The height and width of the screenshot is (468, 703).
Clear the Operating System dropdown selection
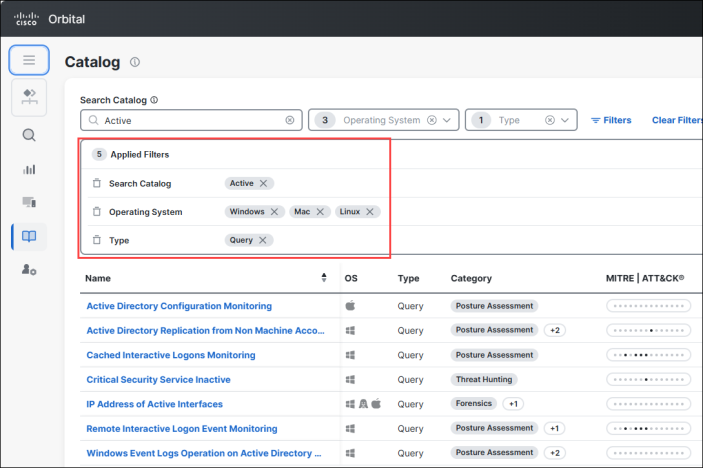pos(432,120)
